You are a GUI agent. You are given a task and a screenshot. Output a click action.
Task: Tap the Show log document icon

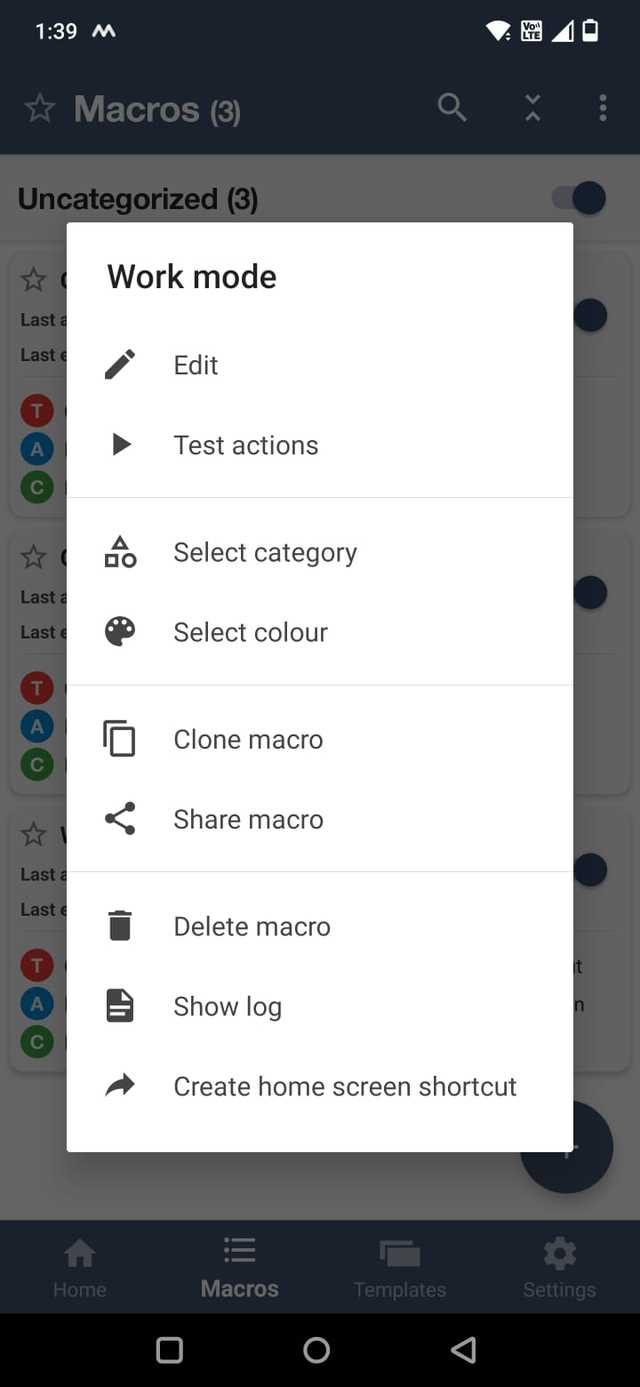(x=120, y=1006)
